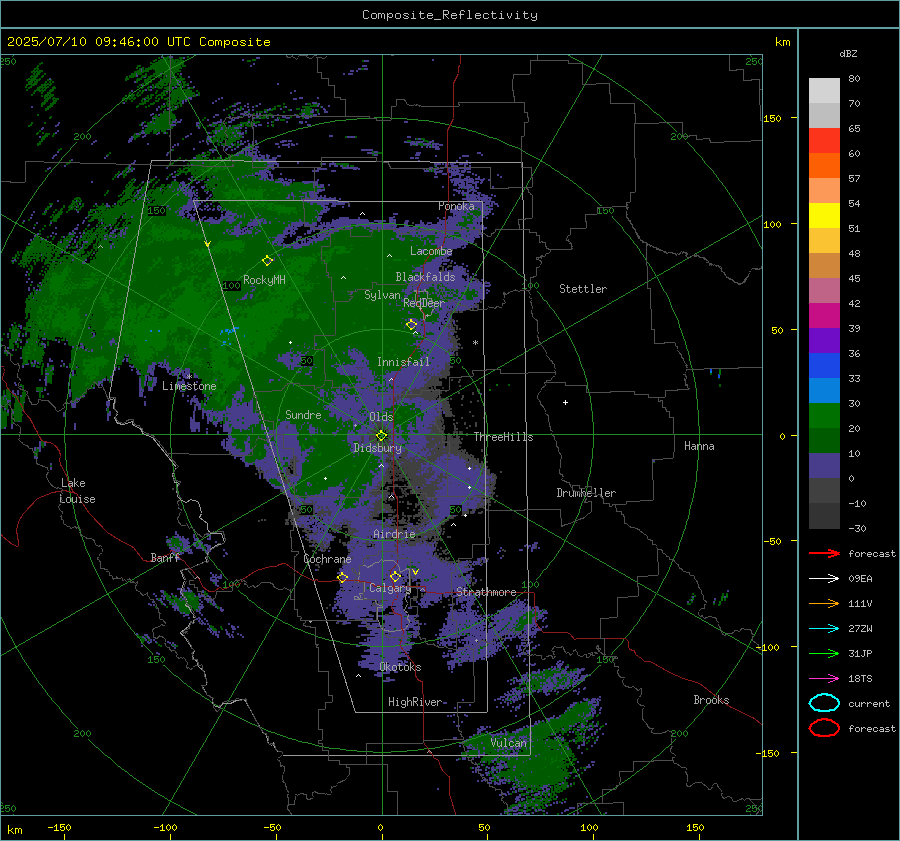Click the Didsbury city label

pos(377,448)
